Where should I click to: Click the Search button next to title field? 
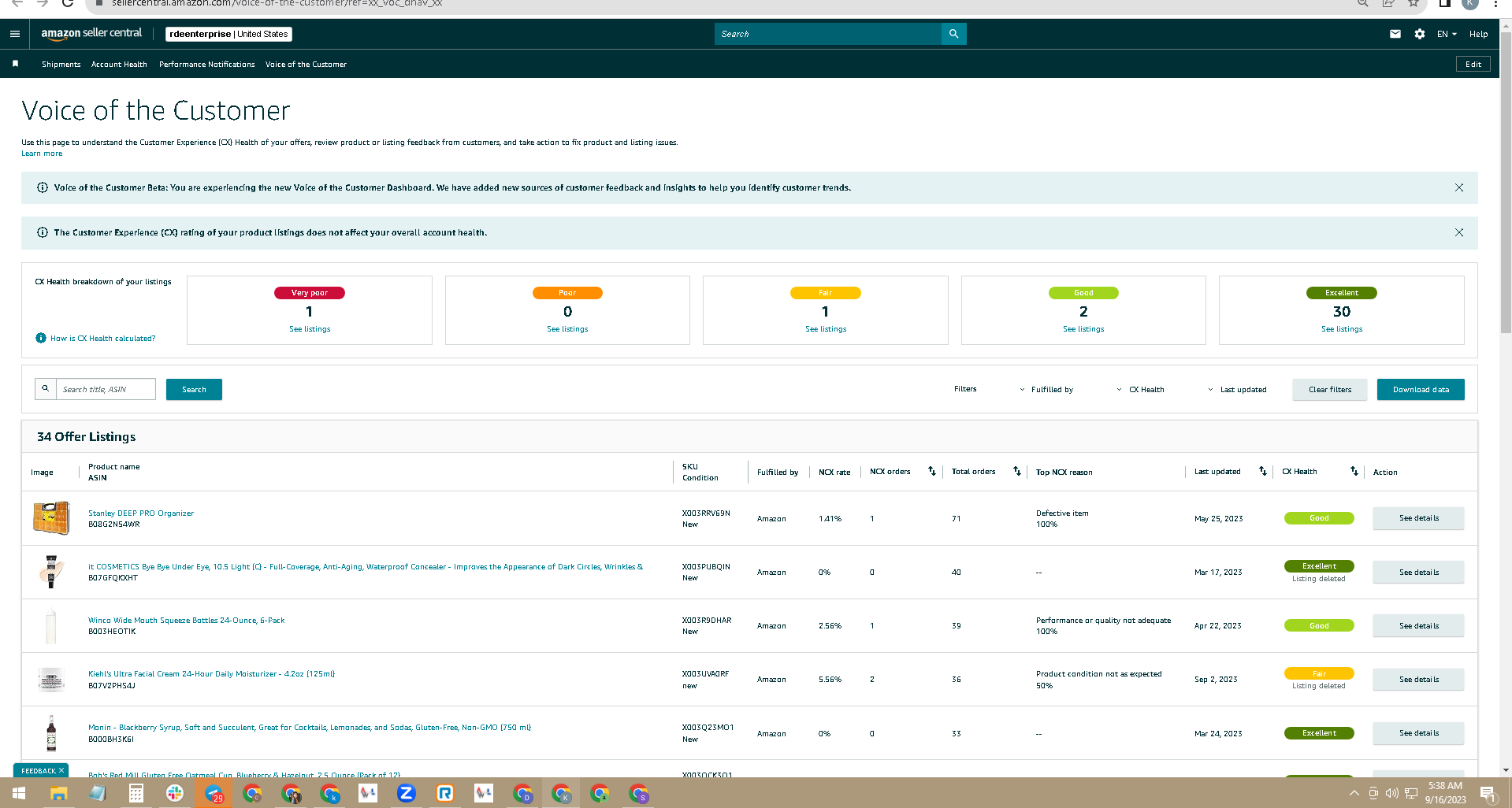(x=194, y=389)
